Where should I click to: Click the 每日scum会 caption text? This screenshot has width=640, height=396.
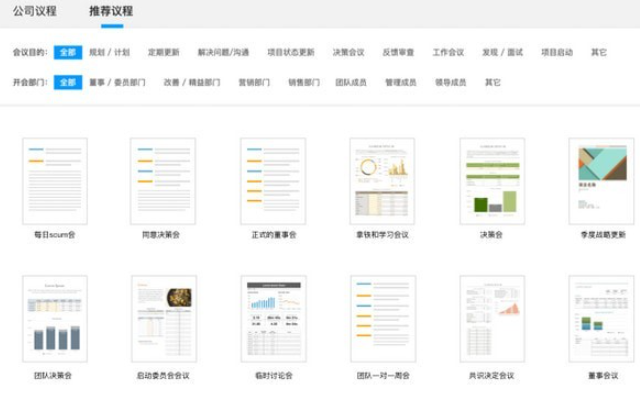click(x=55, y=235)
